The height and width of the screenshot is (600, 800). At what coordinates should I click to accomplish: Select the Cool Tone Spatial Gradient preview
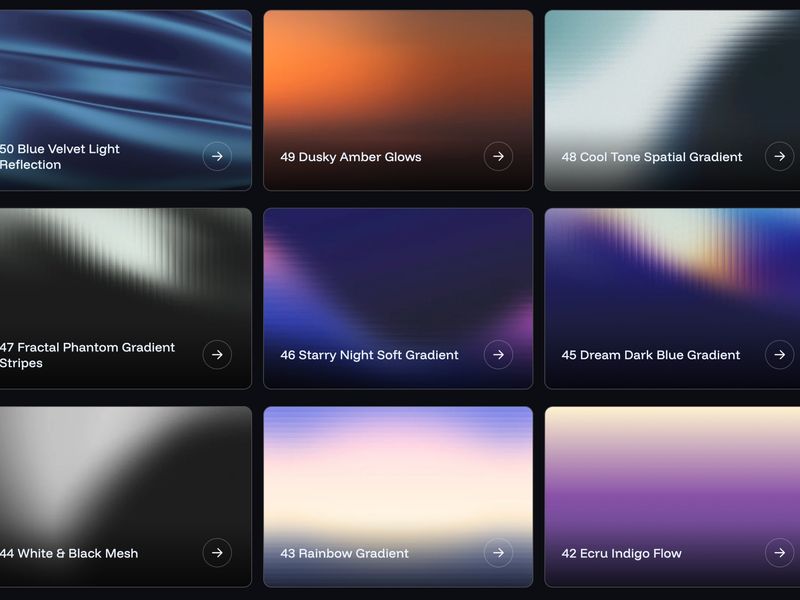click(x=672, y=80)
